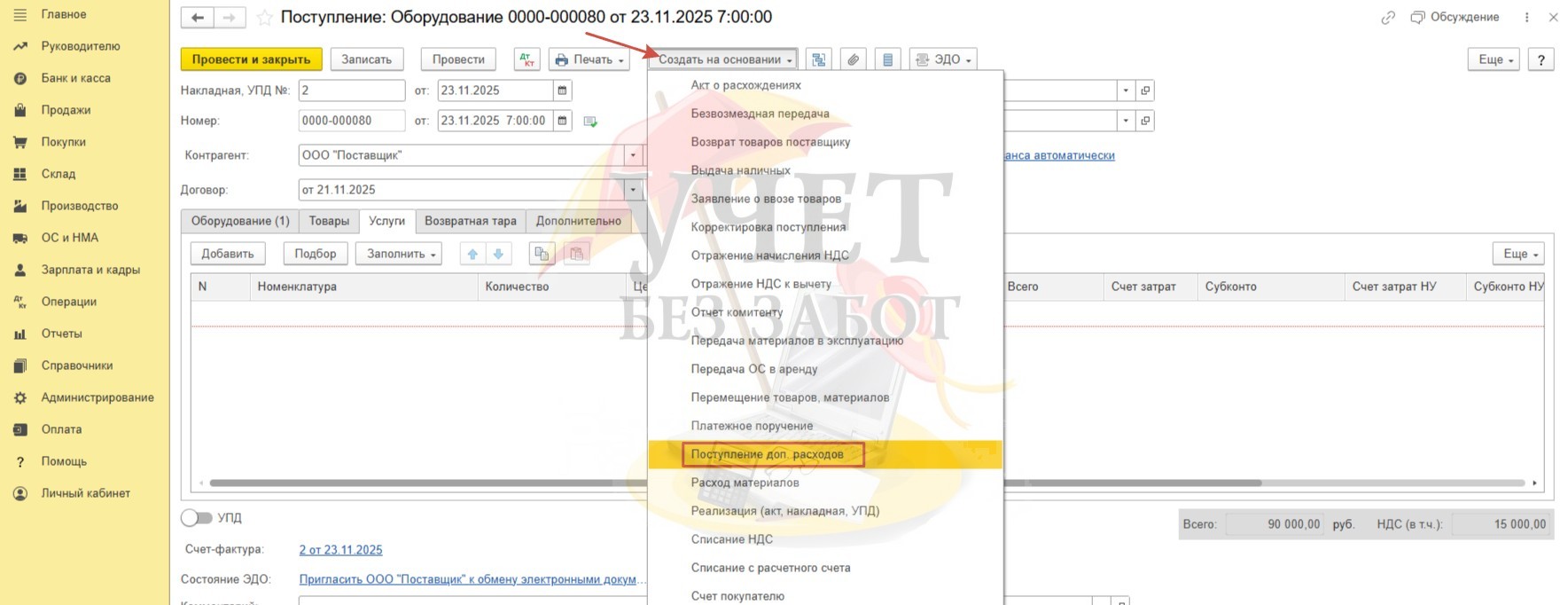1568x605 pixels.
Task: Open the Печать dropdown
Action: 590,59
